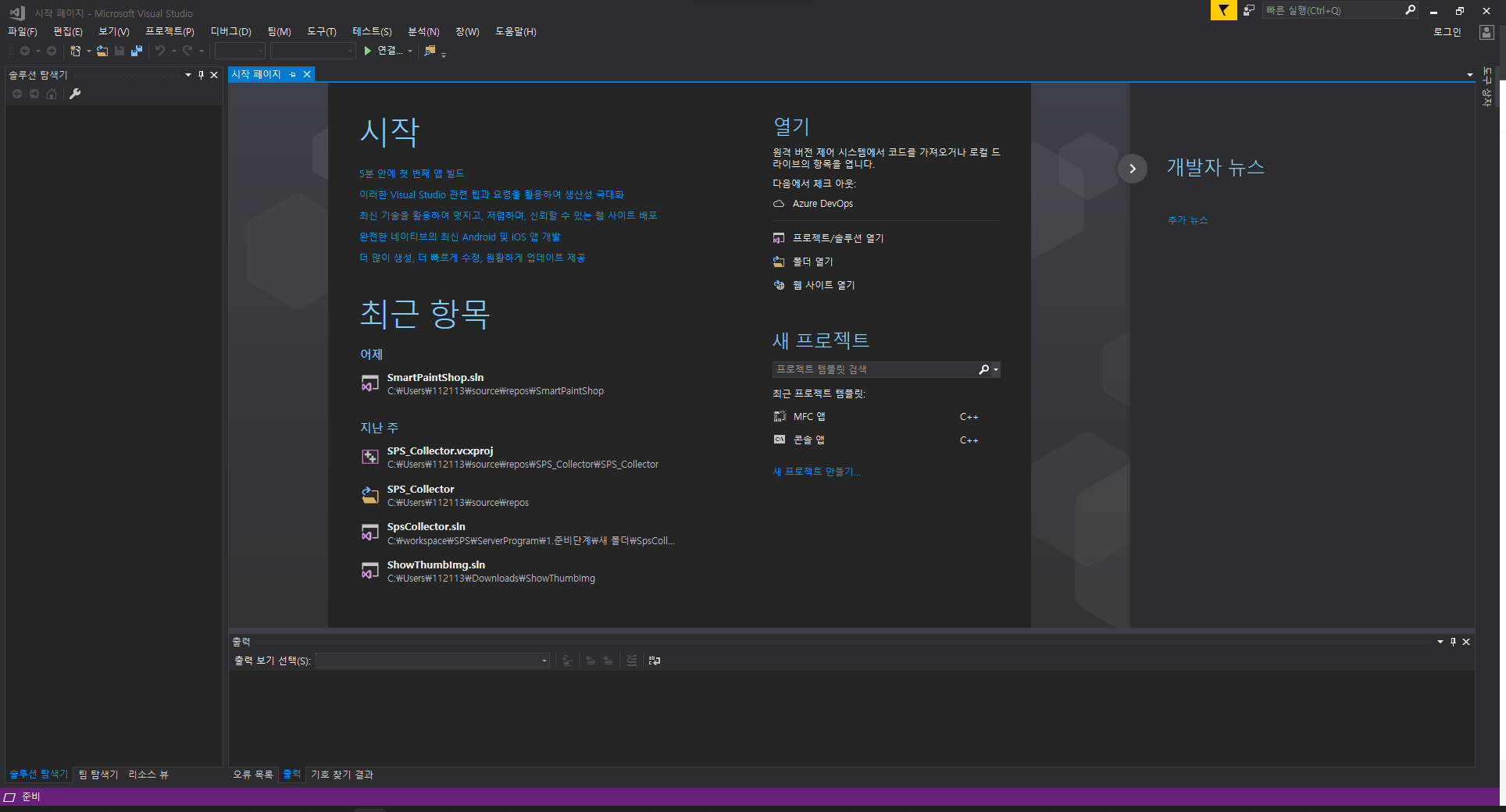Click the 5분 안에 첫 번째 앱 빌드 link
This screenshot has width=1506, height=812.
click(x=412, y=173)
